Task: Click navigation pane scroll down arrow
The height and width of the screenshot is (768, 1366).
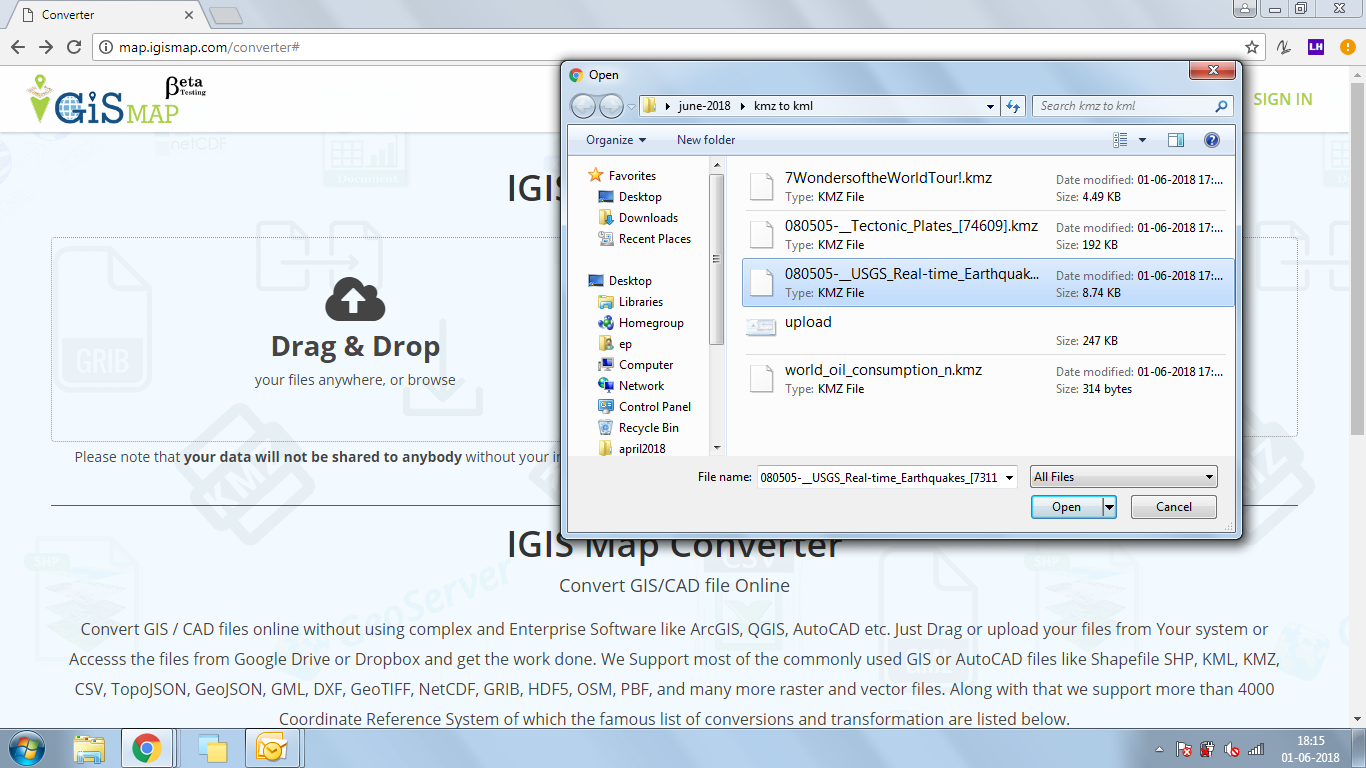Action: pos(717,448)
